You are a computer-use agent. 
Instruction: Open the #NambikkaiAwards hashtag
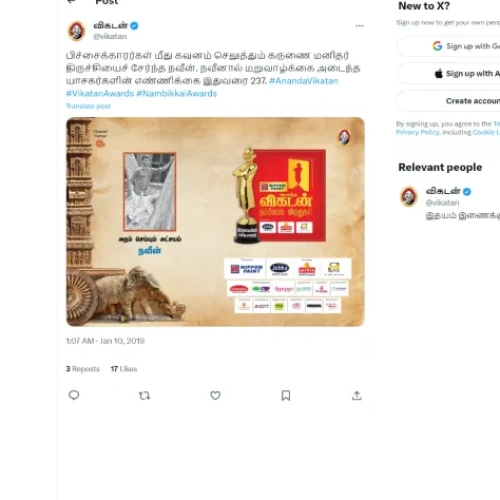point(177,93)
